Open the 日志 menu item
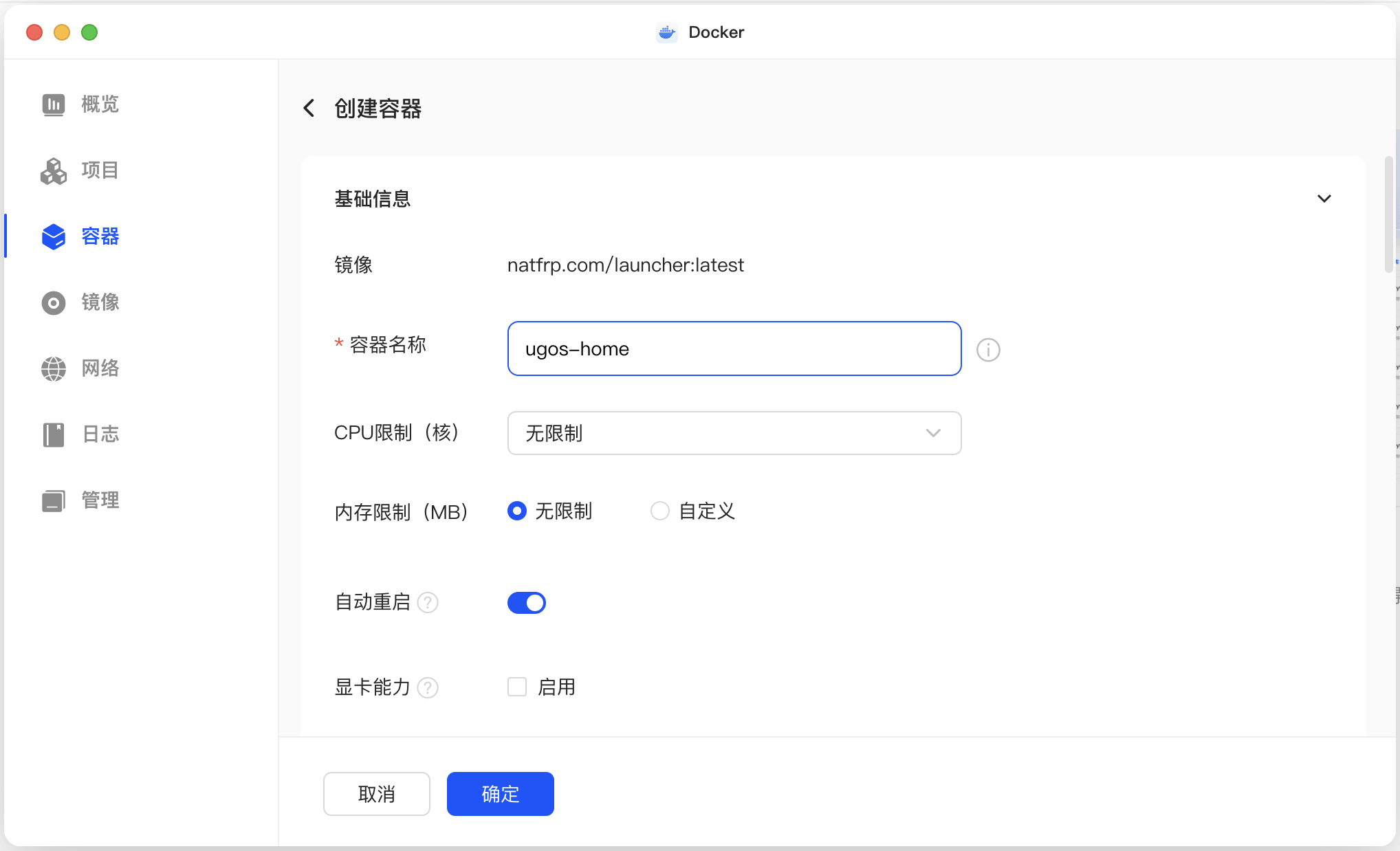Viewport: 1400px width, 851px height. 100,434
